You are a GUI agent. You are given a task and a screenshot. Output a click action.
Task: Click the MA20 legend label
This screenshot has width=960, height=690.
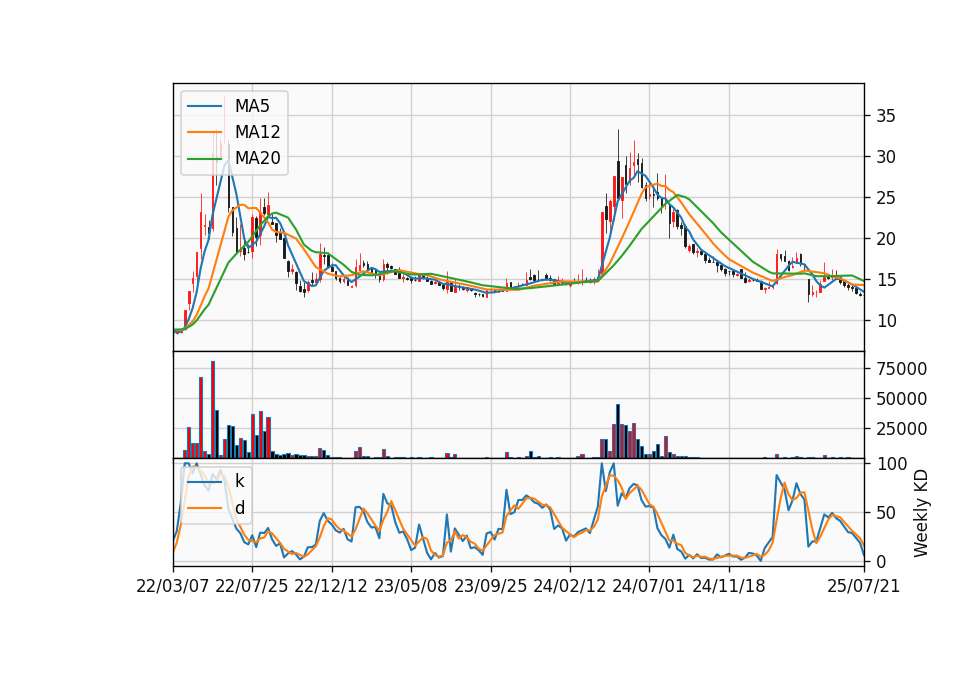coord(257,158)
